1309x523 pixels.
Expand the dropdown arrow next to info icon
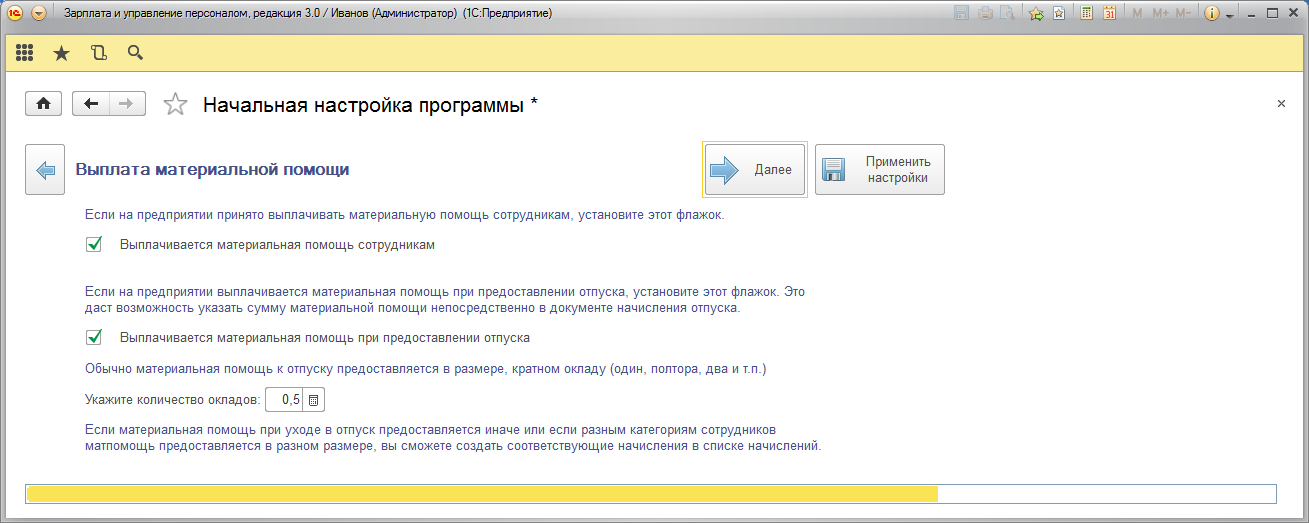pyautogui.click(x=1229, y=15)
